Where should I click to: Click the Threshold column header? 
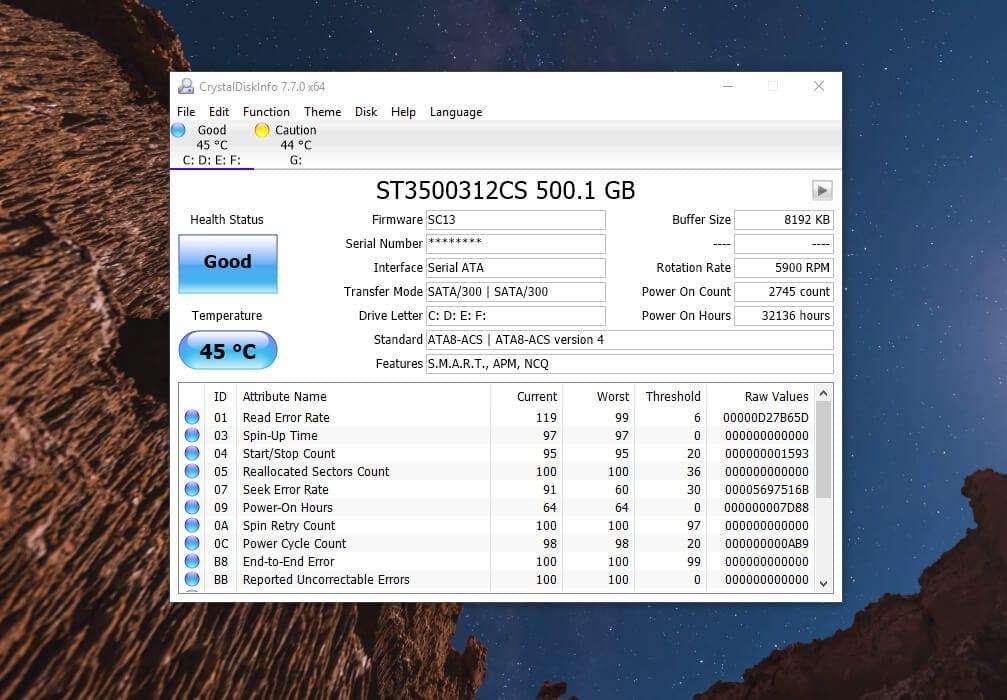[x=670, y=397]
